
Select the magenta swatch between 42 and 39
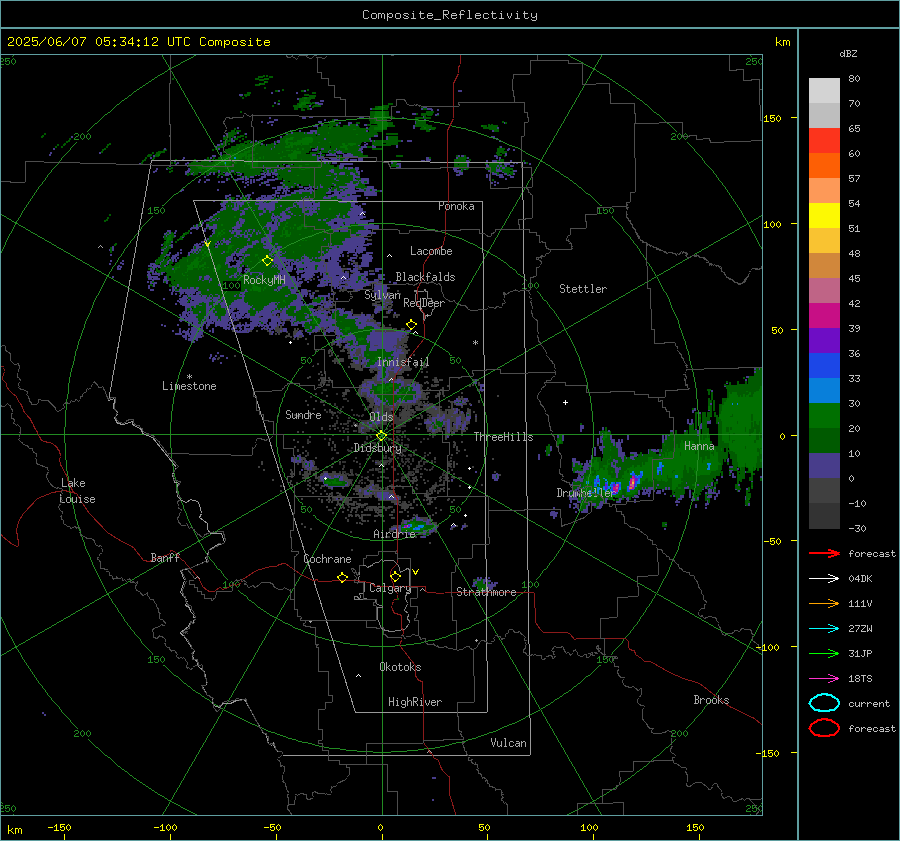tap(824, 315)
